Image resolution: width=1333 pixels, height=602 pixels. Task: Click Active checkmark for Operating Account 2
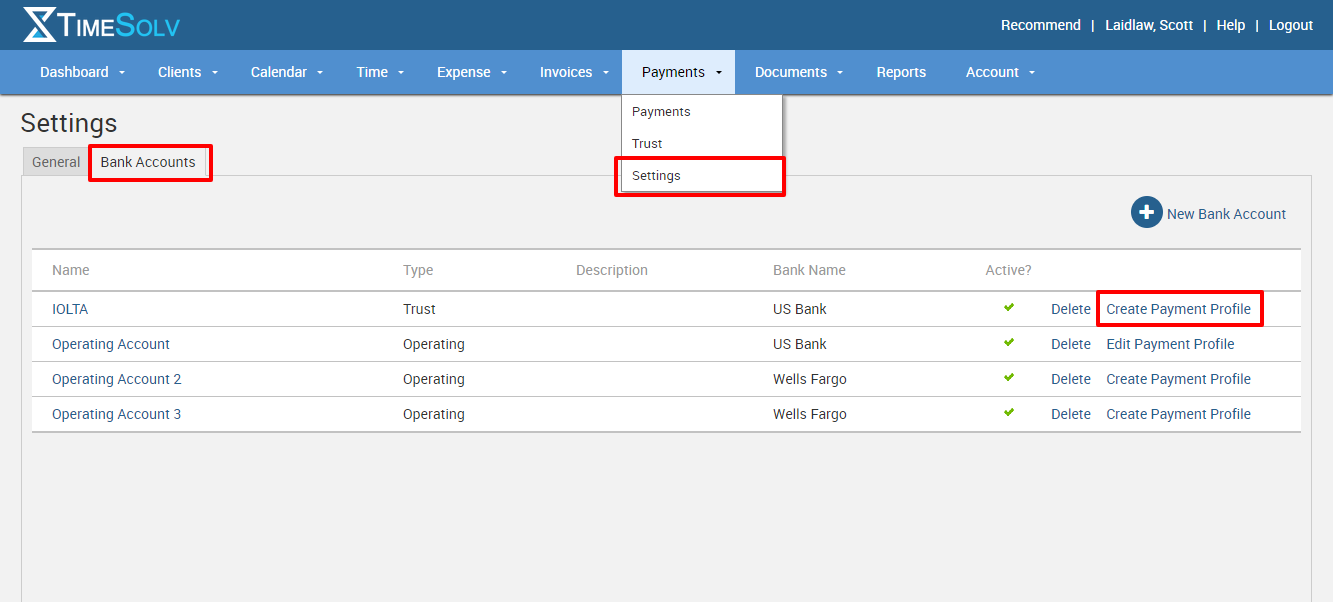tap(1009, 378)
